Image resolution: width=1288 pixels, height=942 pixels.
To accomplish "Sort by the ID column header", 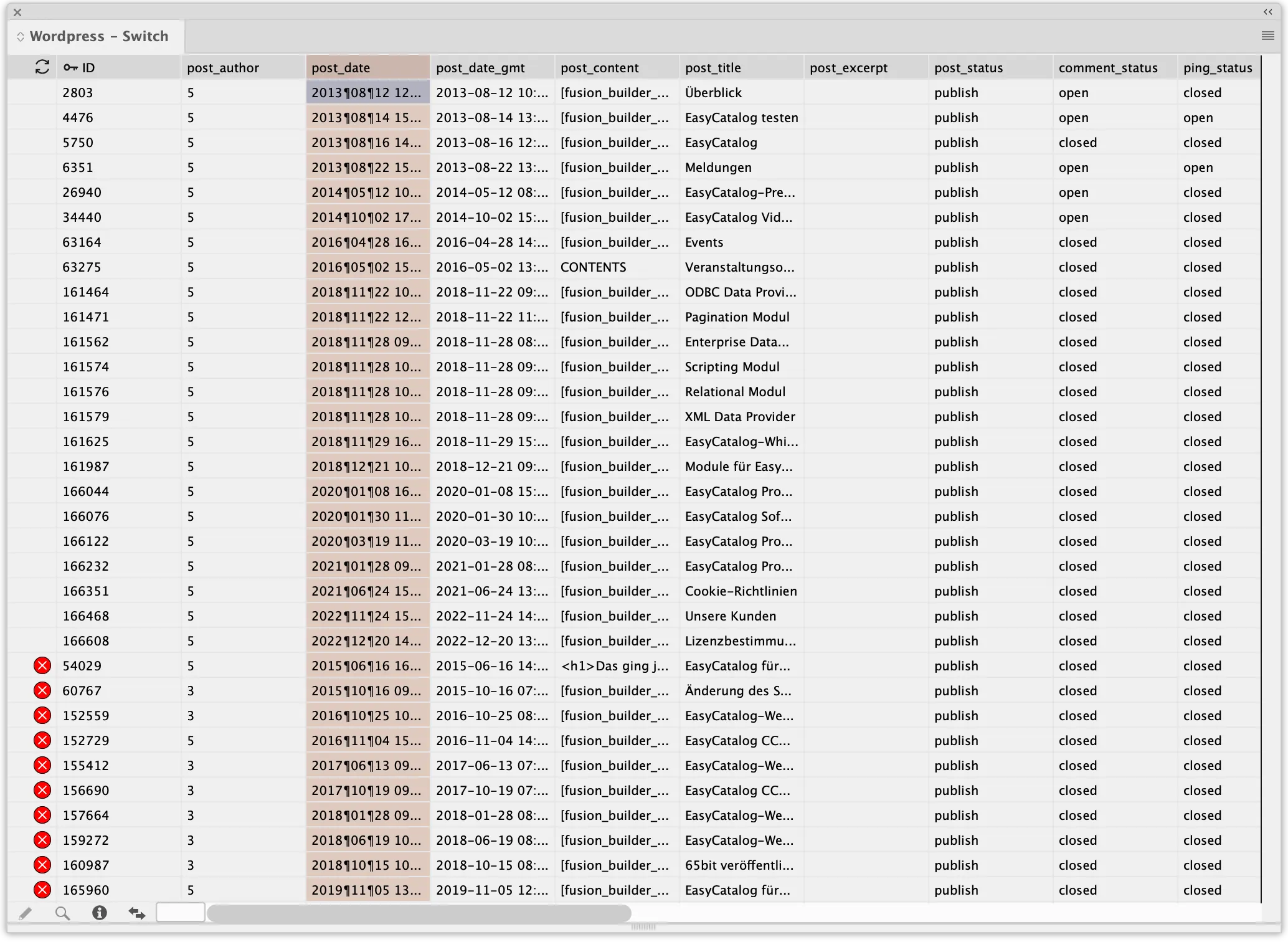I will (x=118, y=67).
